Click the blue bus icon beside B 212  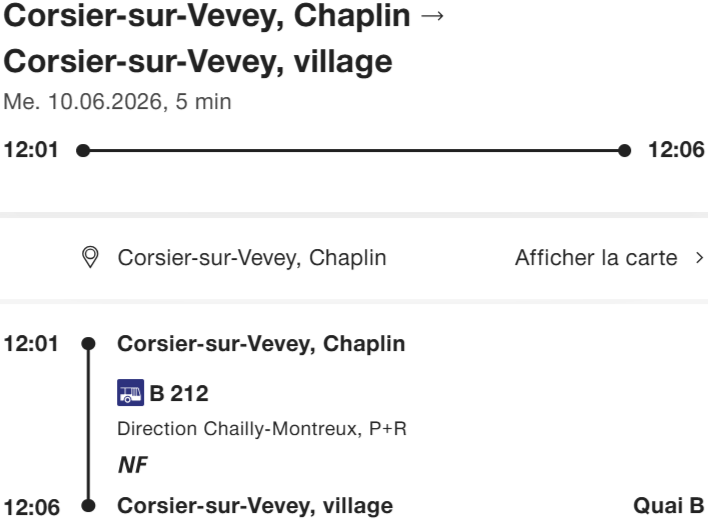[131, 393]
